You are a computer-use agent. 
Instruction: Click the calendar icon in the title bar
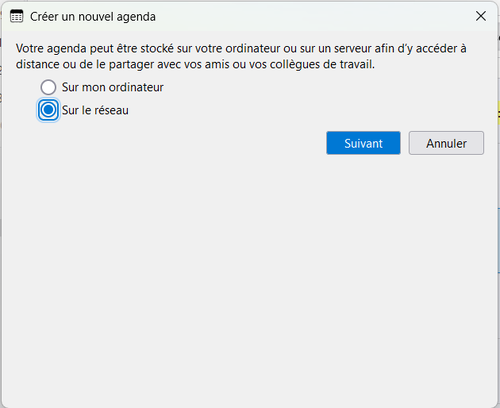(x=16, y=16)
